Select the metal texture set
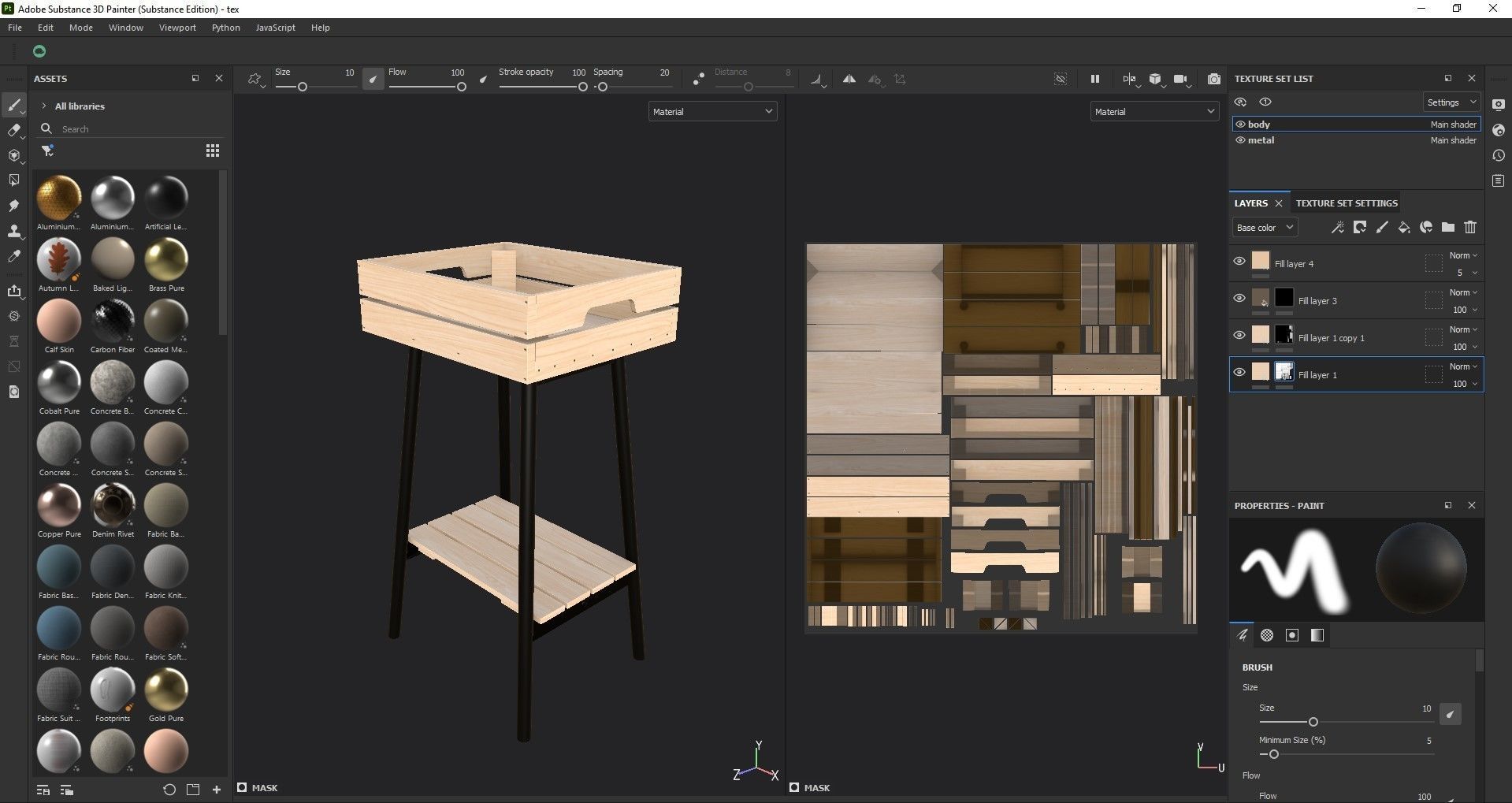 1356,140
